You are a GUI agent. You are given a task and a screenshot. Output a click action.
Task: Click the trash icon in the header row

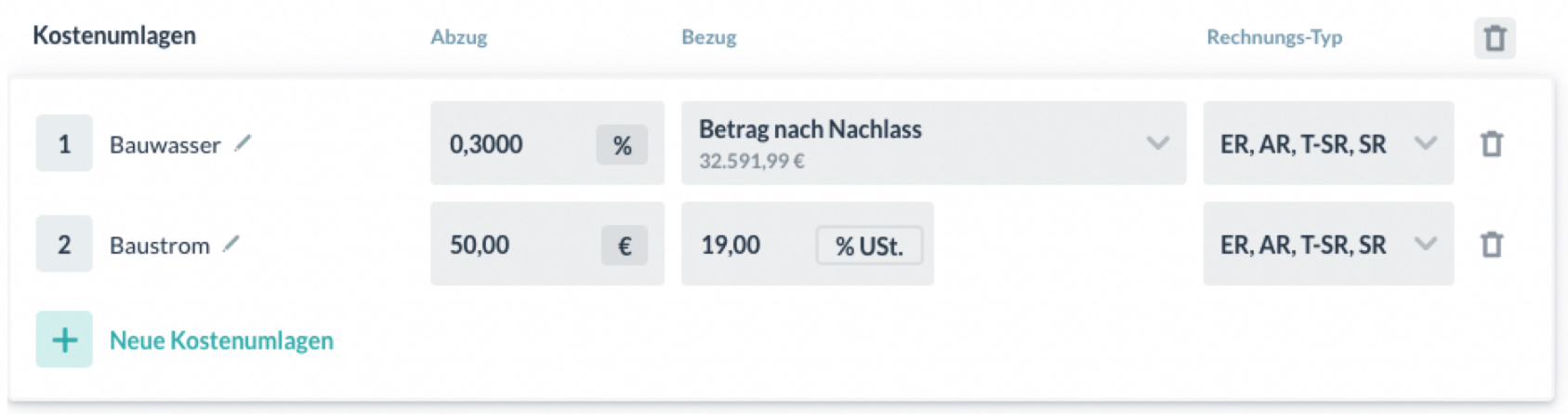click(1494, 38)
